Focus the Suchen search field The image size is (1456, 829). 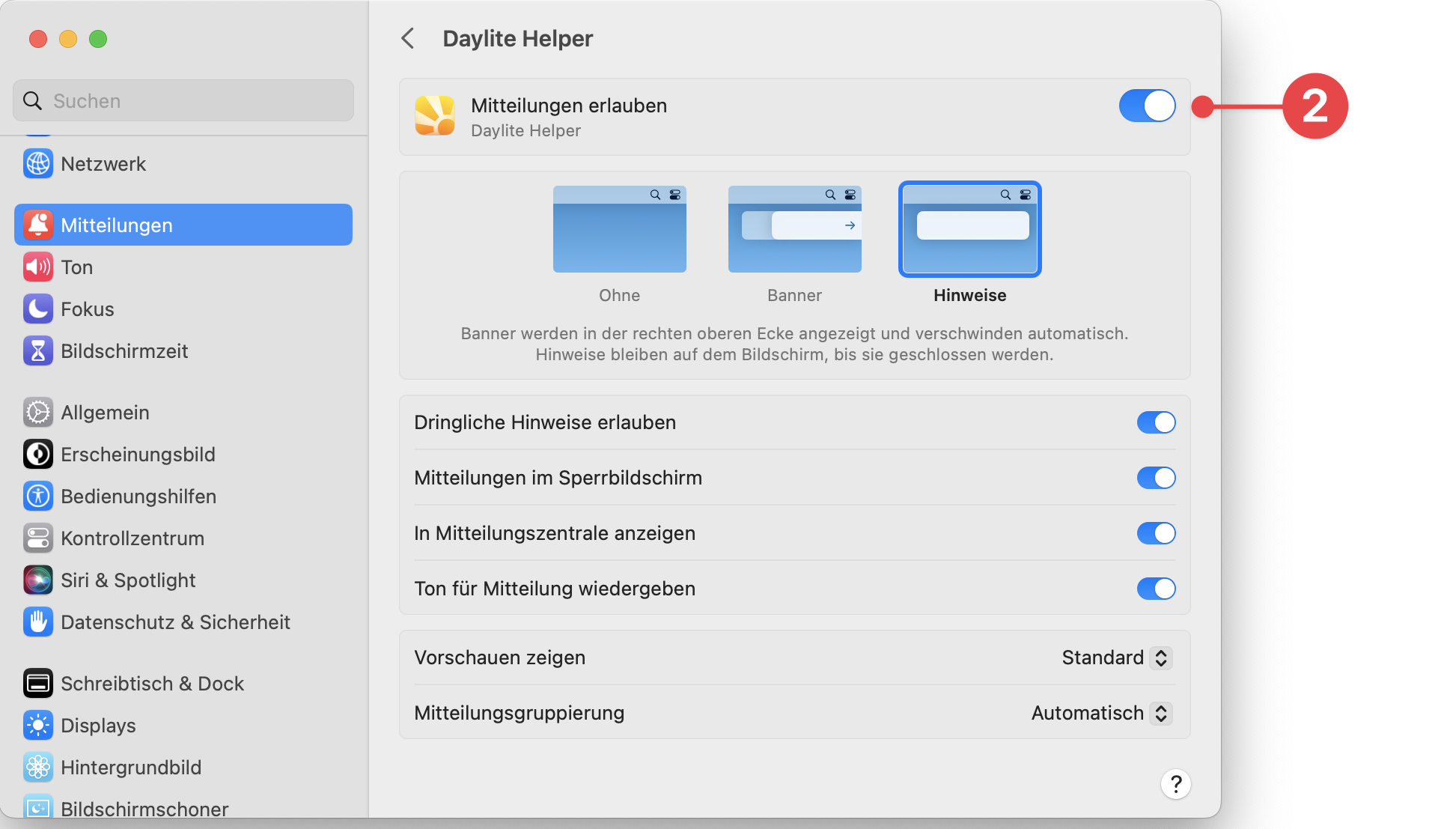pyautogui.click(x=183, y=101)
